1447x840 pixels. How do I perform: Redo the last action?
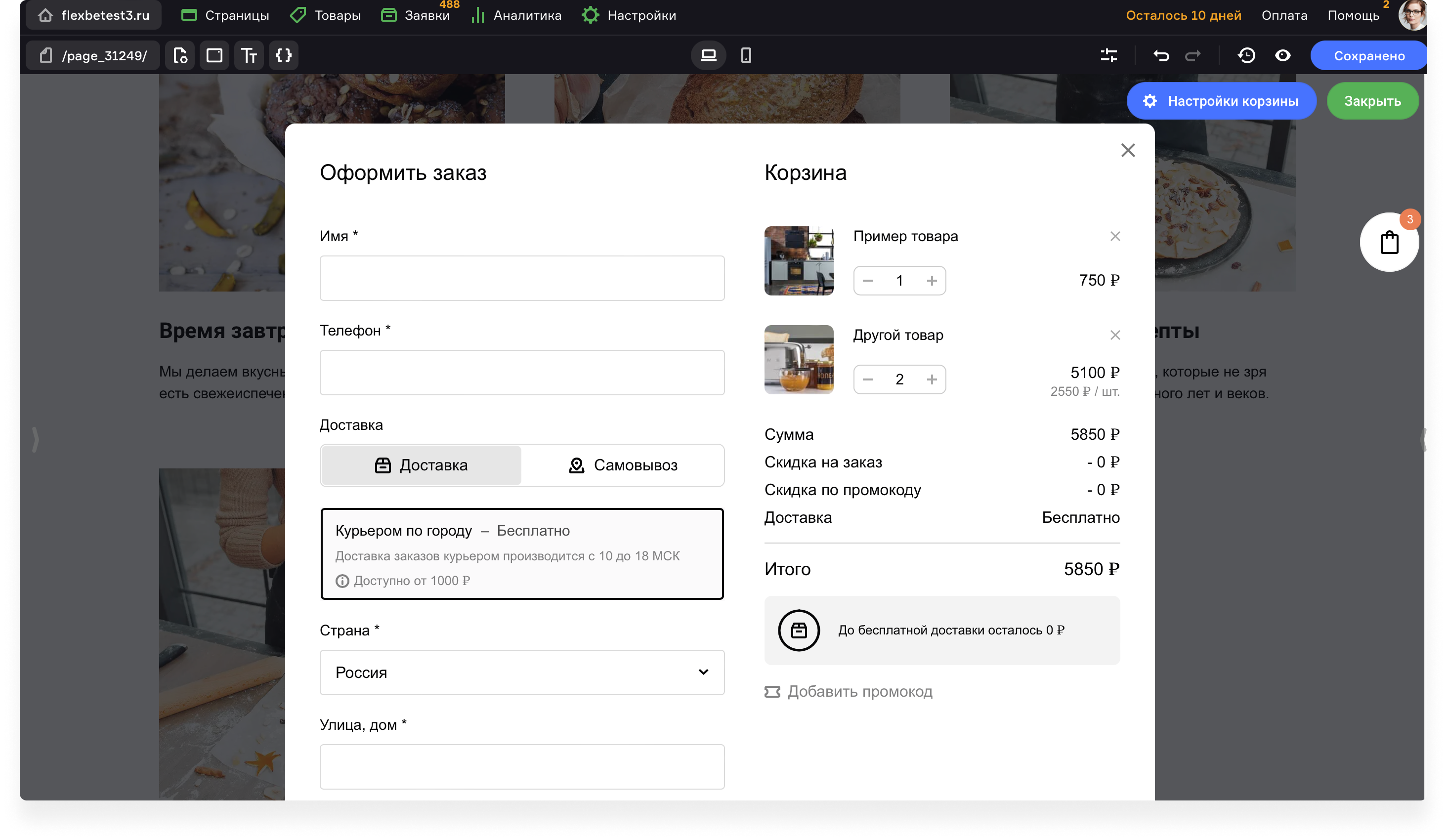pos(1193,56)
